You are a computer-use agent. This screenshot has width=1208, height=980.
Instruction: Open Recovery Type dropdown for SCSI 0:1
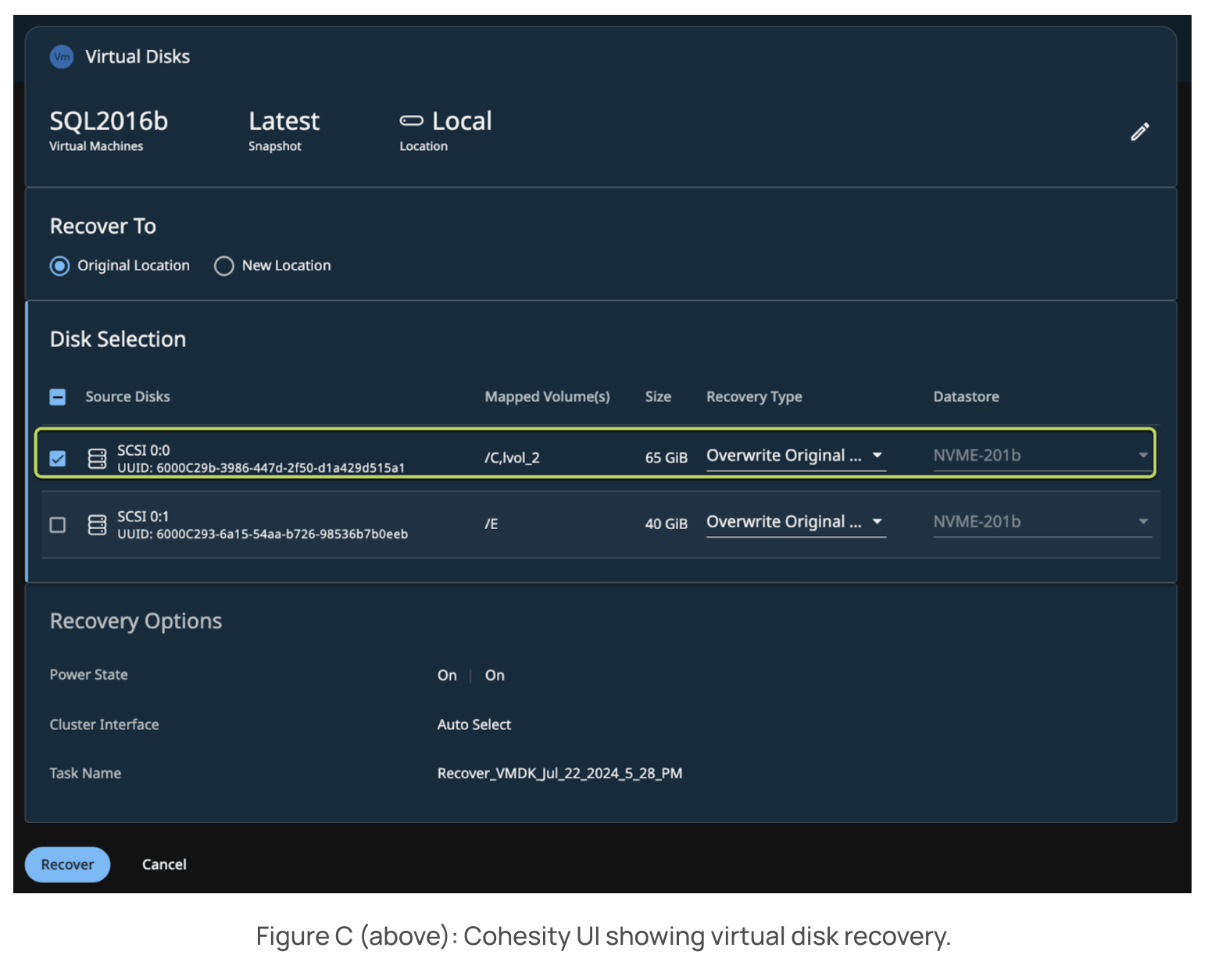click(795, 522)
